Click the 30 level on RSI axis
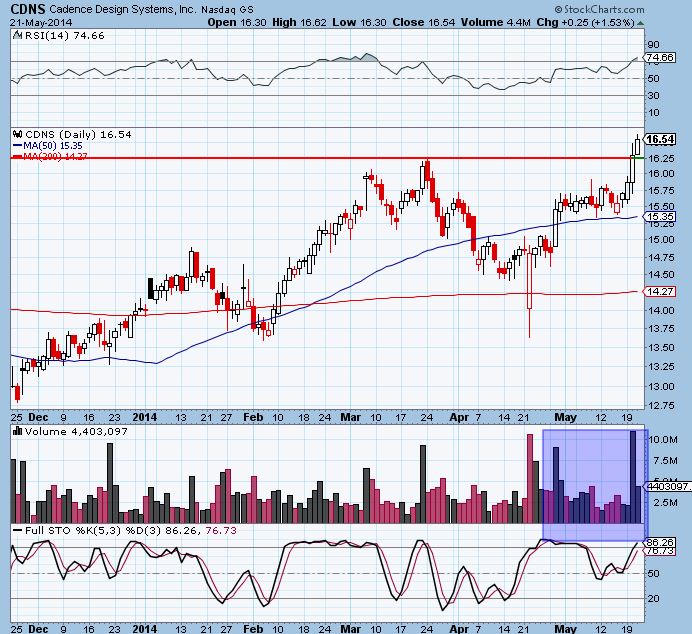The height and width of the screenshot is (634, 692). coord(654,95)
